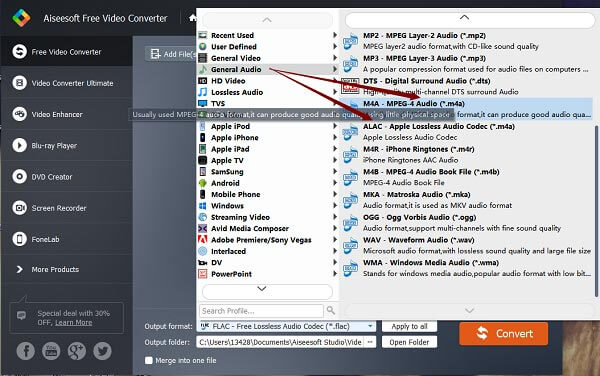Expand the General Audio submenu arrow

tap(335, 69)
